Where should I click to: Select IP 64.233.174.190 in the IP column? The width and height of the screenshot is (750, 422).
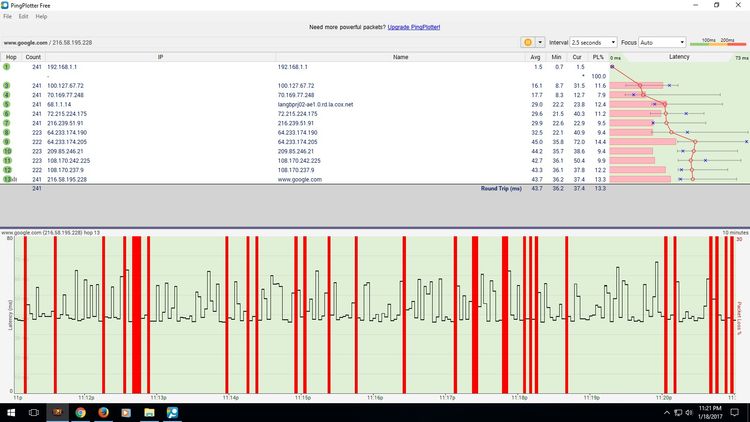(67, 133)
